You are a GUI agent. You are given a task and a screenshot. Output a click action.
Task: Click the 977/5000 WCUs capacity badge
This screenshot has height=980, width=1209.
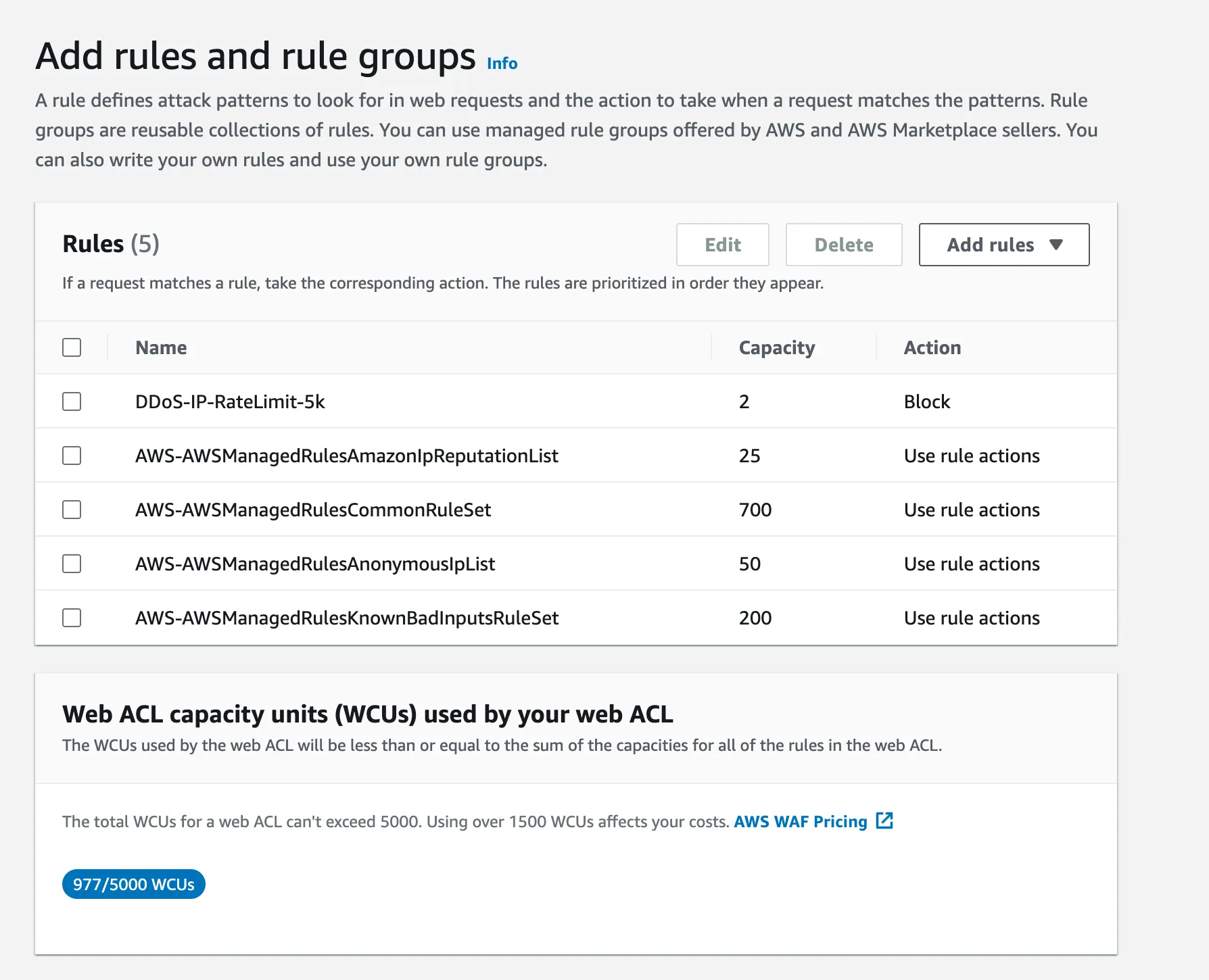[x=134, y=884]
